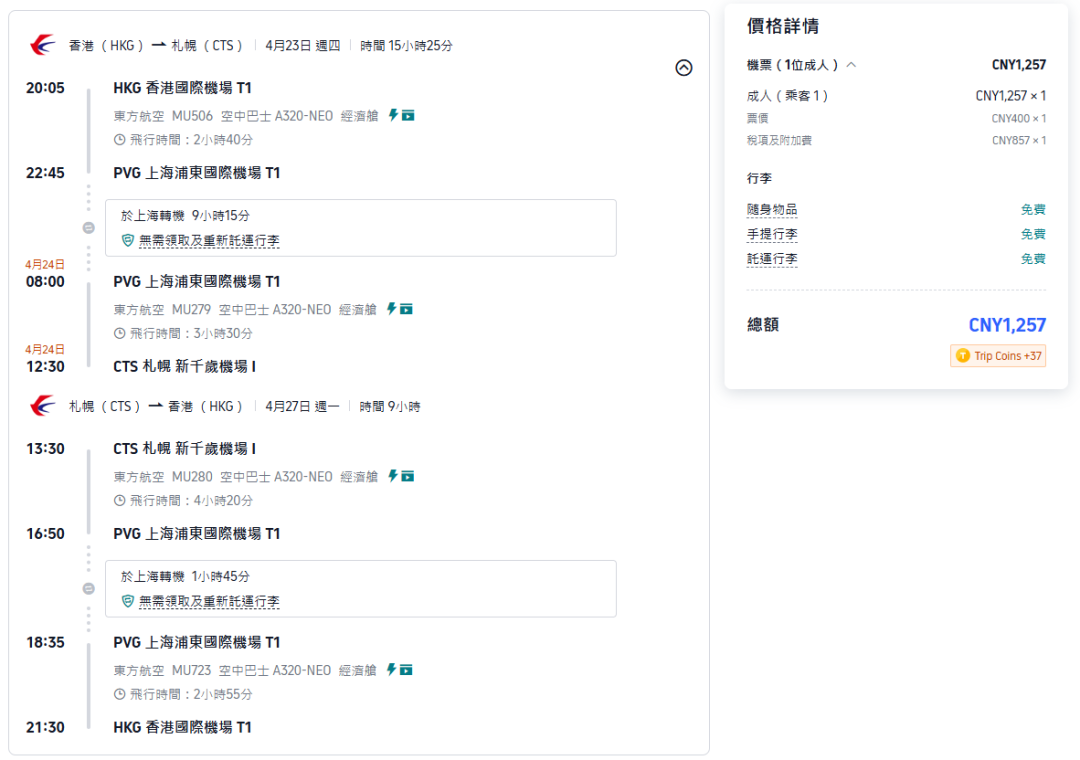Select the power outlet icon on flight MU506

393,115
